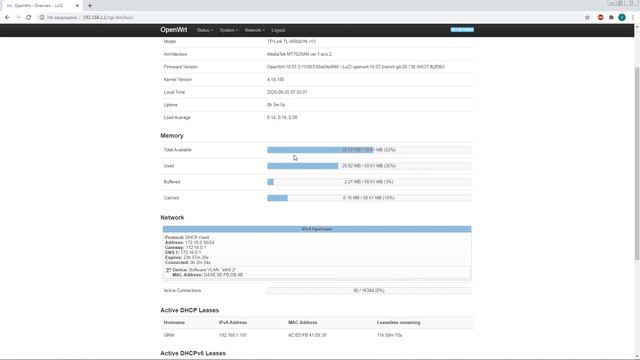Bookmark this page with the star icon

587,18
